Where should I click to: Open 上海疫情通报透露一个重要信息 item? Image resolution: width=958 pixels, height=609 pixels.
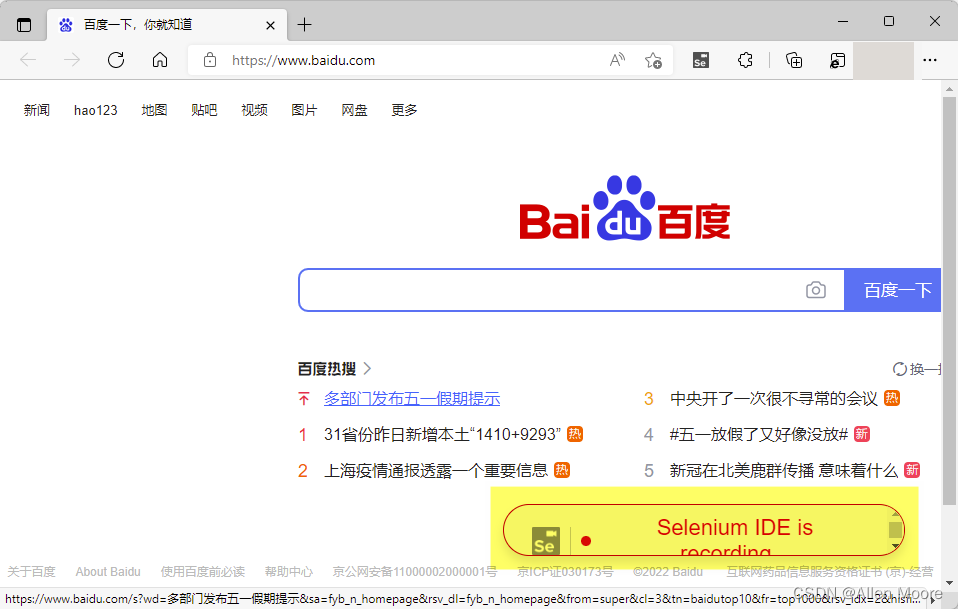[x=436, y=470]
